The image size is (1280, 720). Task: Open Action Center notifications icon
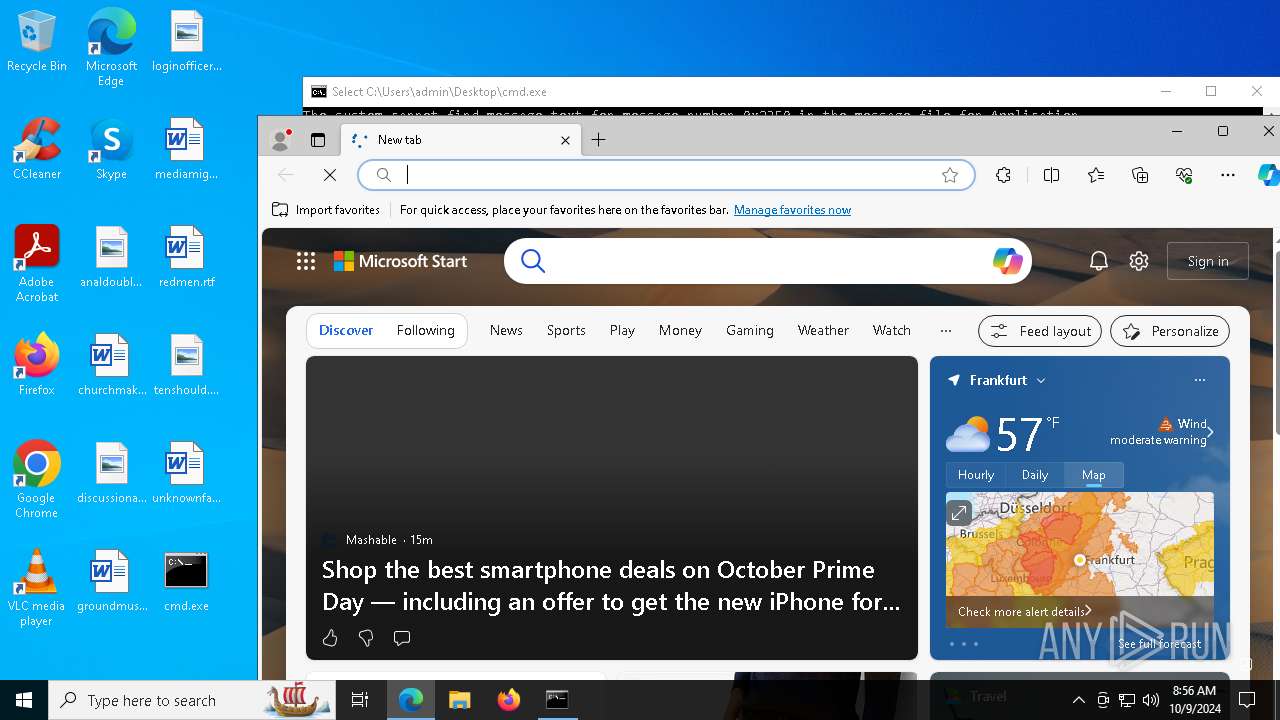coord(1247,700)
